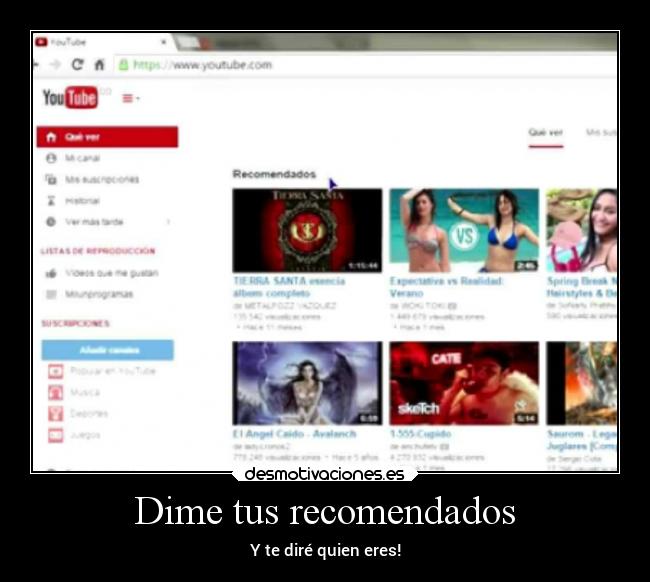Image resolution: width=650 pixels, height=582 pixels.
Task: Open the guide hamburger menu dropdown
Action: point(131,98)
